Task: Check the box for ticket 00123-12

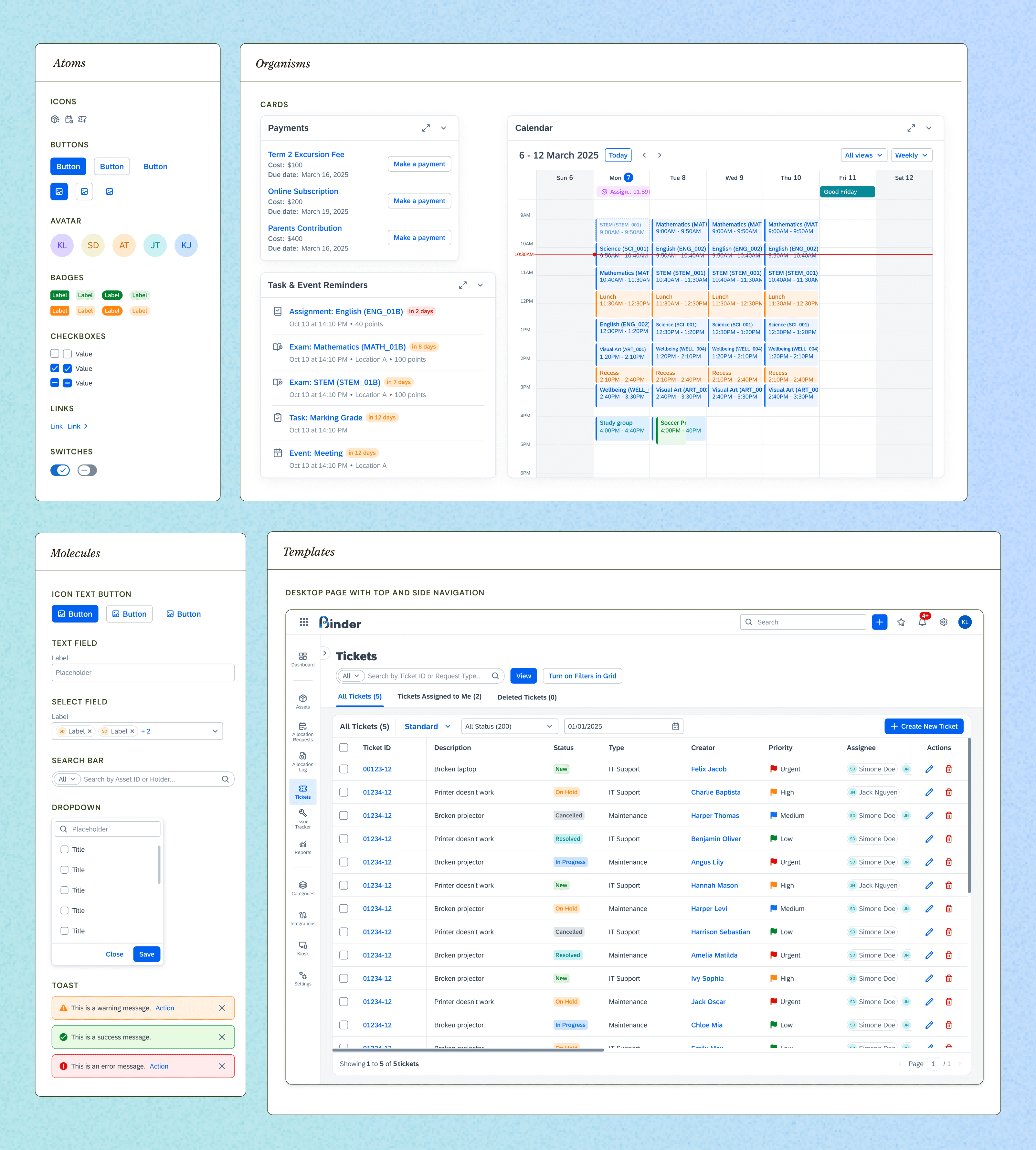Action: pos(344,769)
